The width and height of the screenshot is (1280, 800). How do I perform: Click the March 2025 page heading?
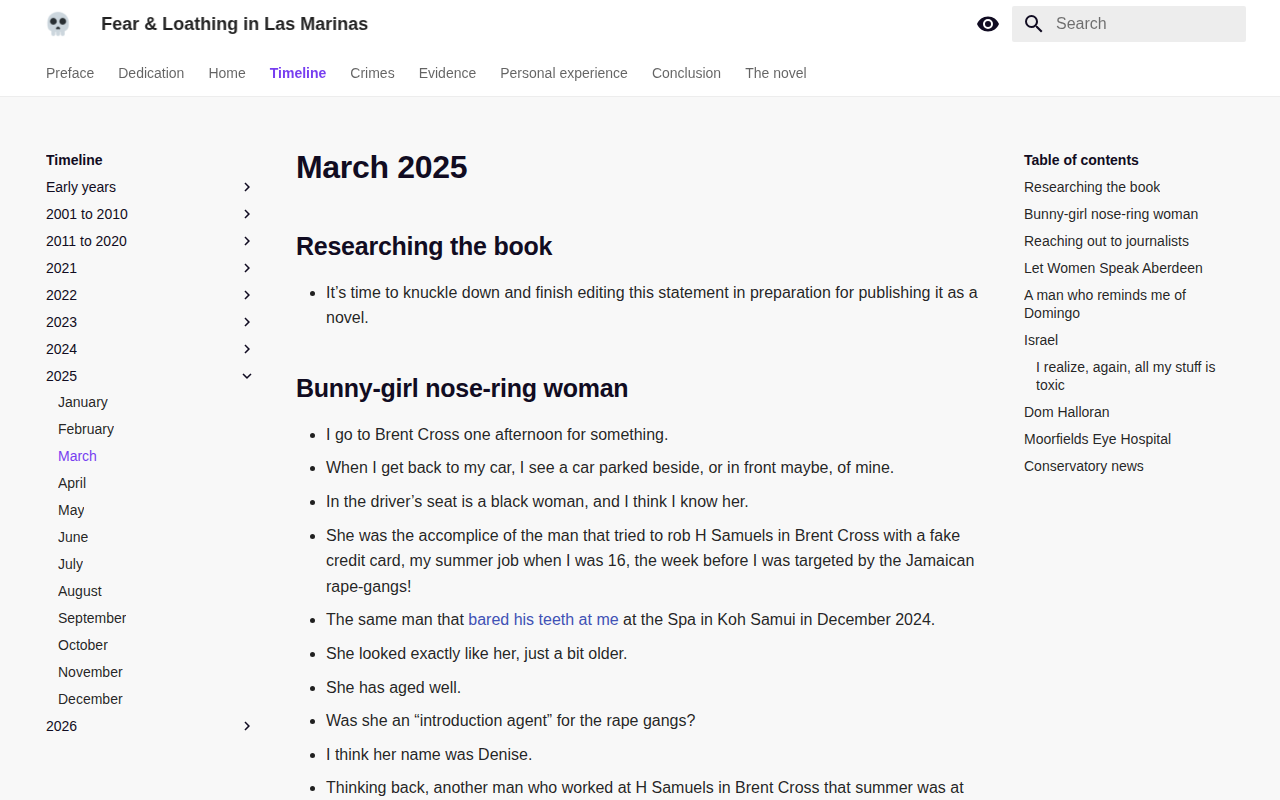(382, 167)
